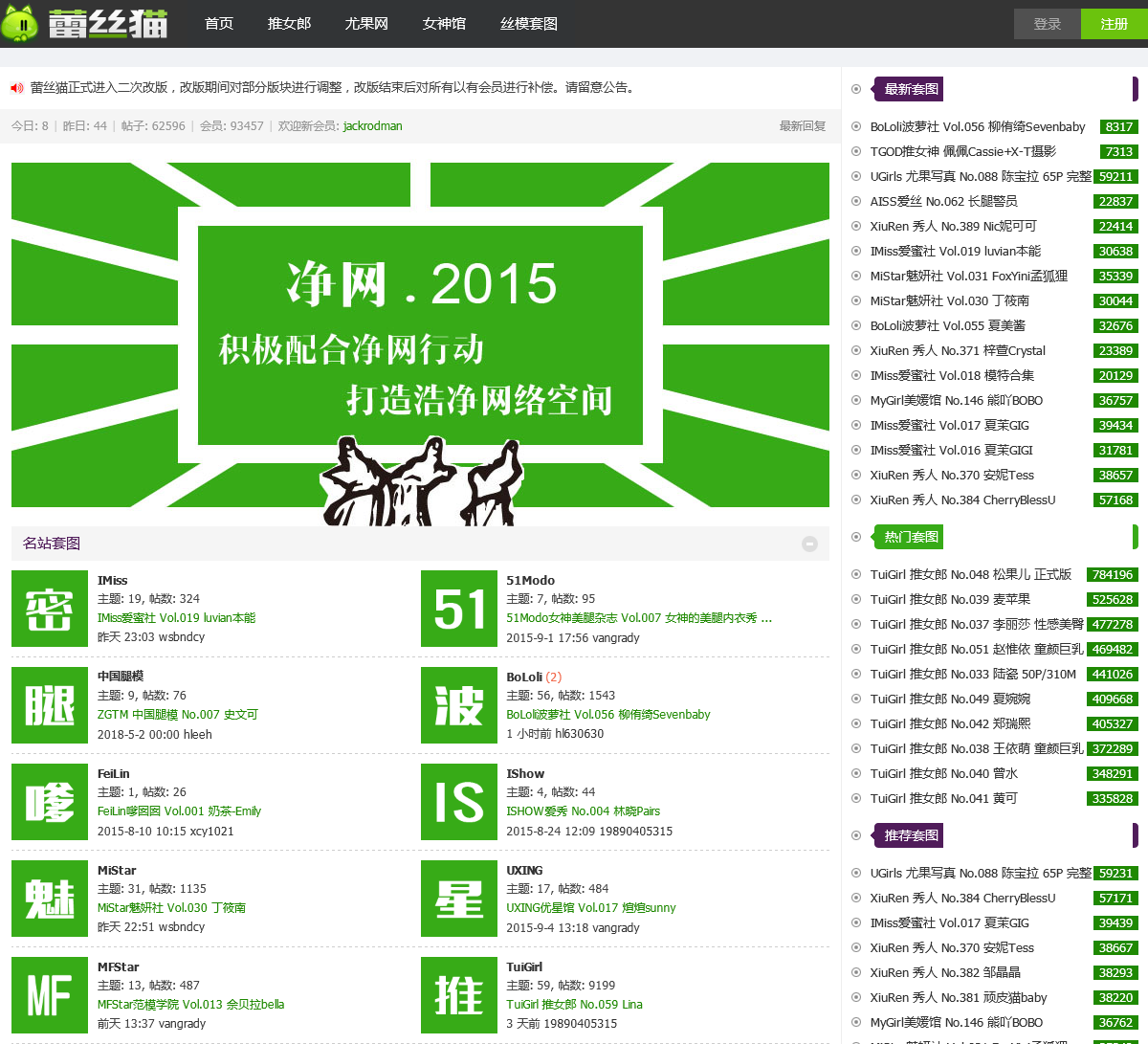Open IMiss爱蜜社 Vol.016 夏茉GIGI link
The height and width of the screenshot is (1044, 1148).
[951, 450]
